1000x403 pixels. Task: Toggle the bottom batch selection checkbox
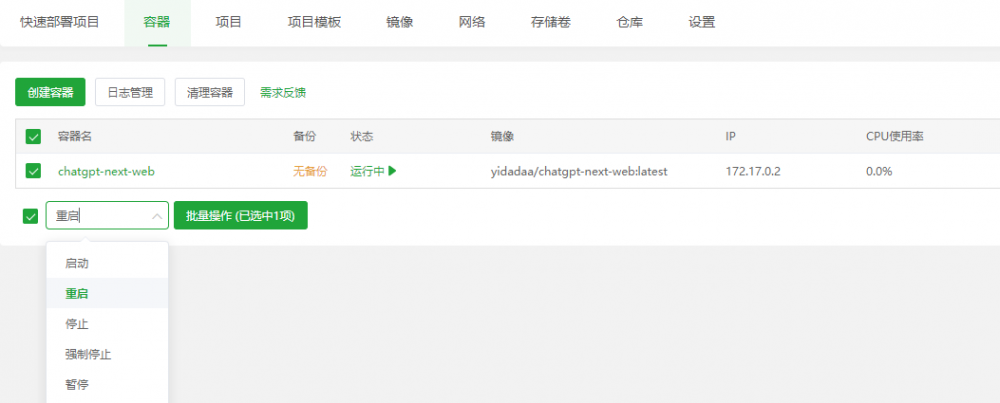pyautogui.click(x=30, y=216)
